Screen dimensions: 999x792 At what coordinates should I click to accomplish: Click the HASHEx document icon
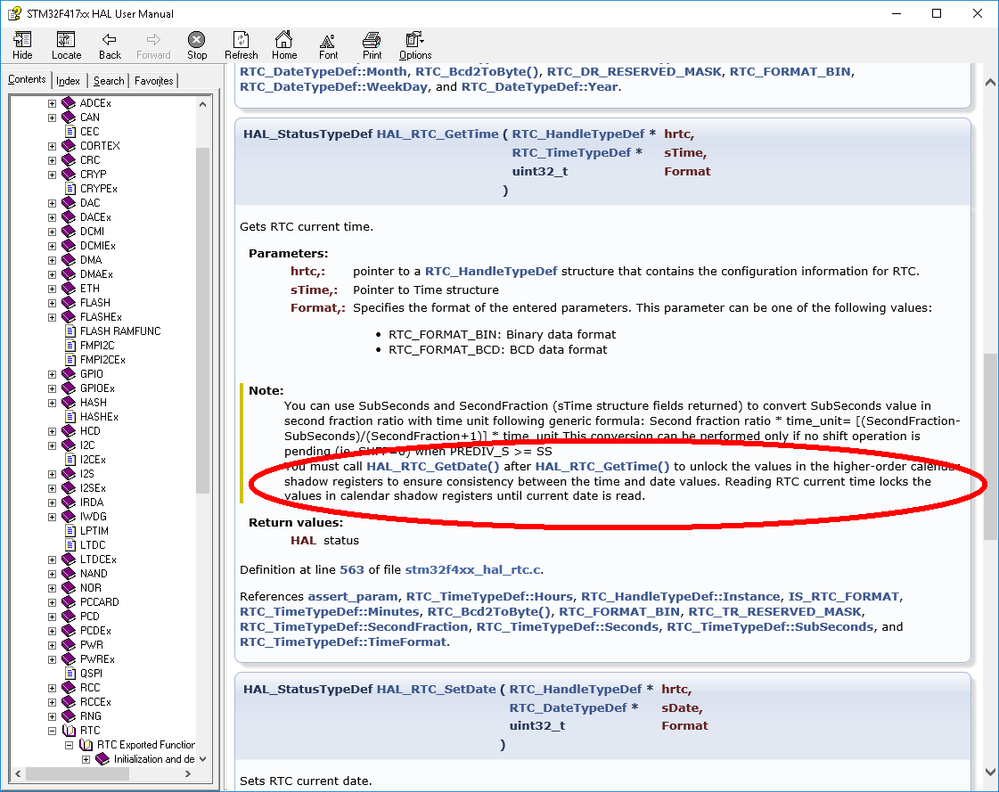click(70, 417)
